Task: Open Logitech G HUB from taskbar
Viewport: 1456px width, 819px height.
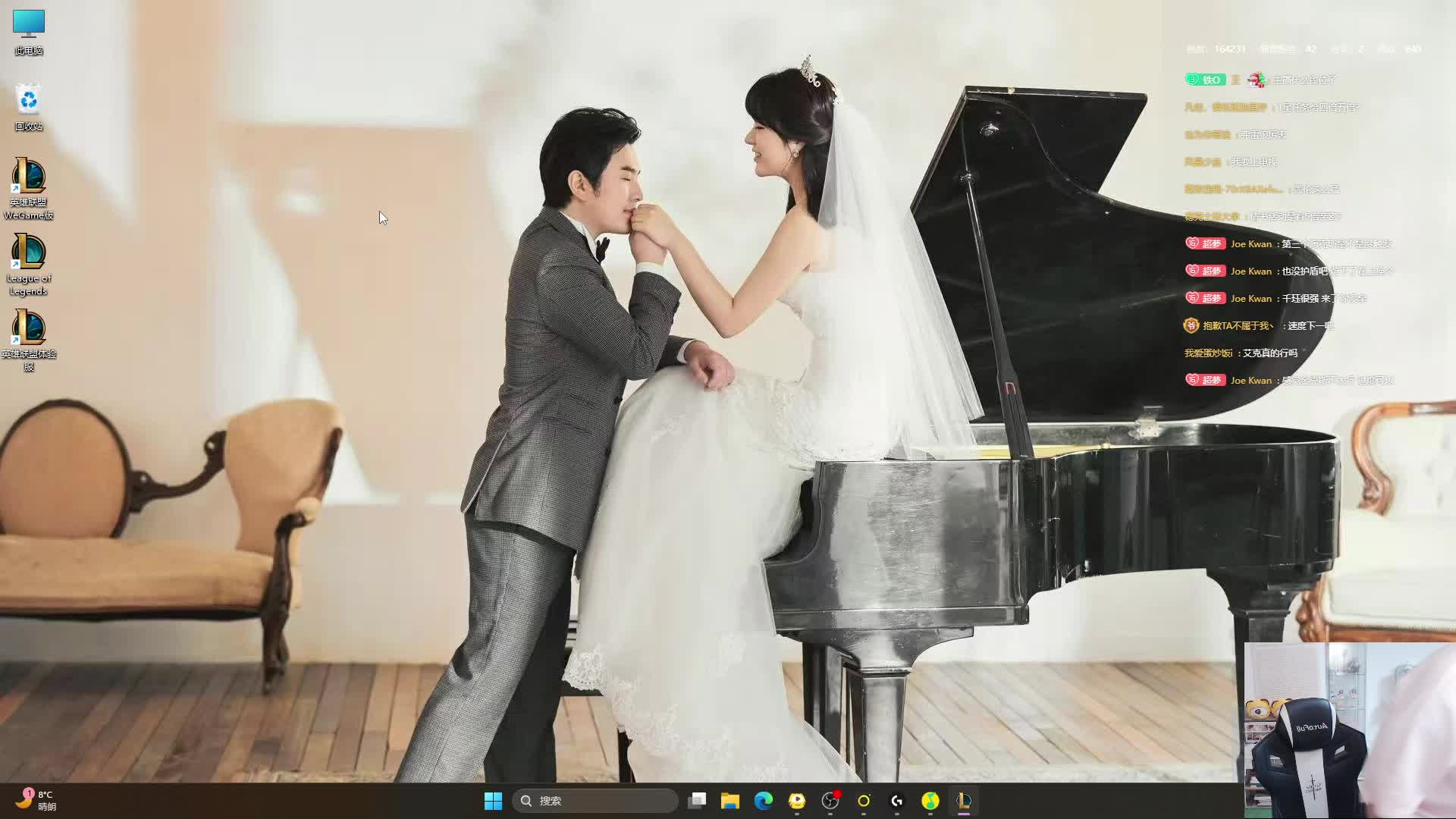Action: coord(897,801)
